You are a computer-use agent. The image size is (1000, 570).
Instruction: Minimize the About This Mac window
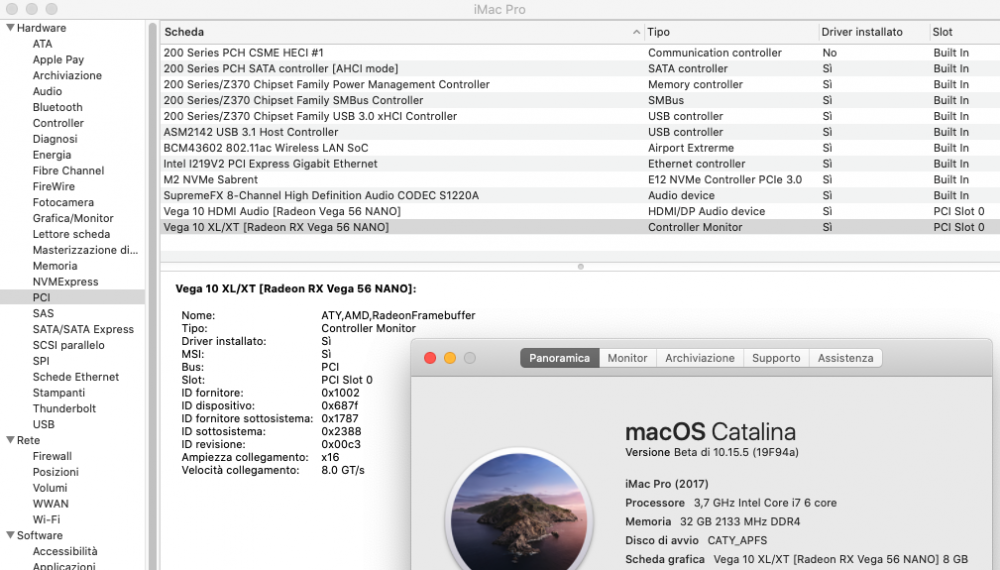click(450, 358)
